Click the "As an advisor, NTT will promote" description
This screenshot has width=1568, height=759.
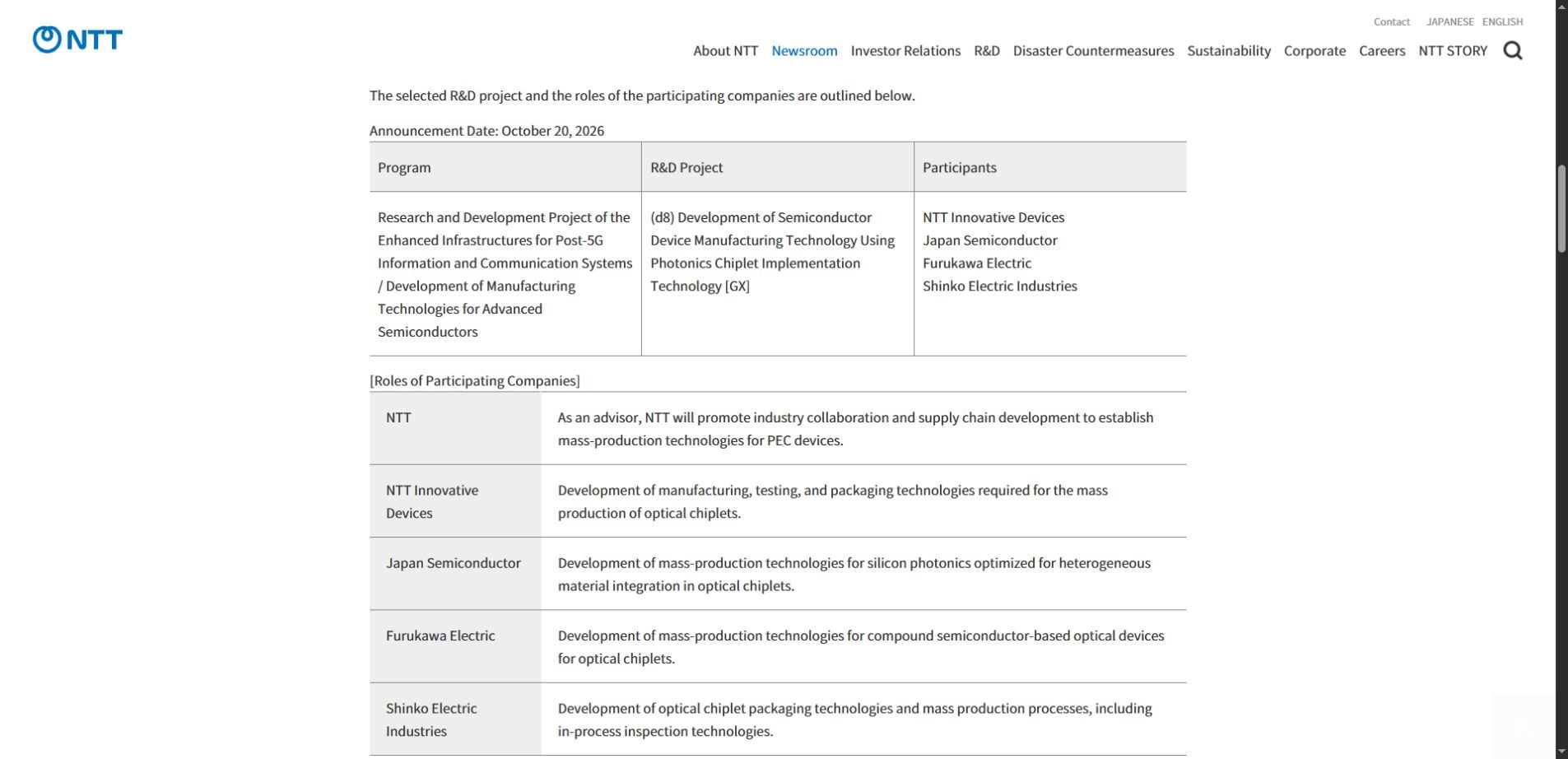(x=855, y=429)
